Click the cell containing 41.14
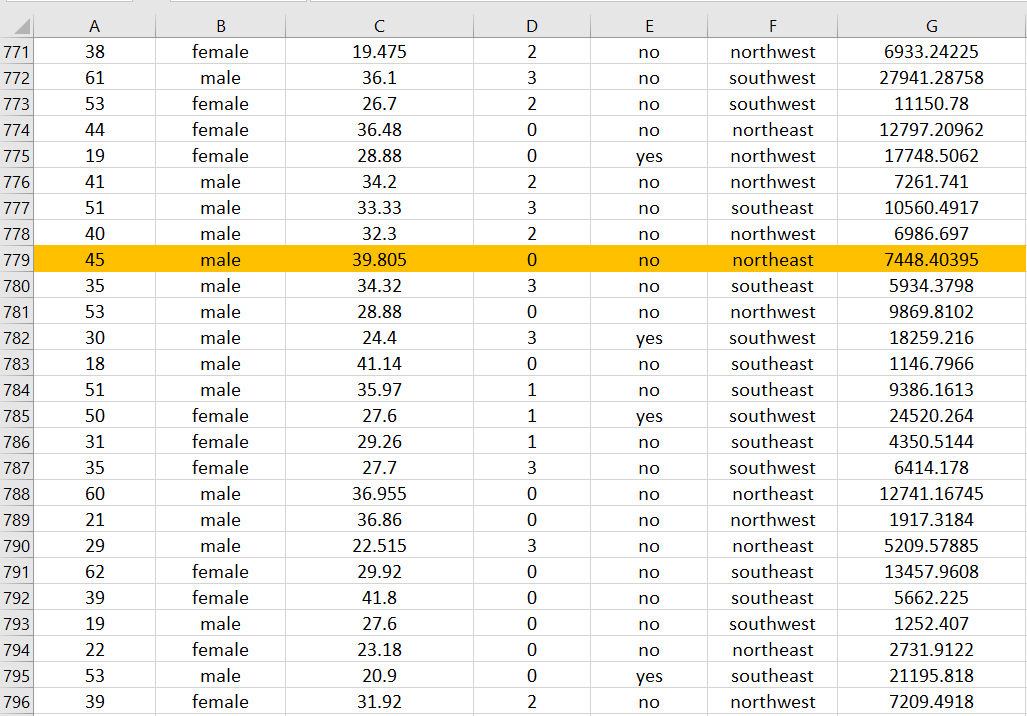 [x=378, y=363]
